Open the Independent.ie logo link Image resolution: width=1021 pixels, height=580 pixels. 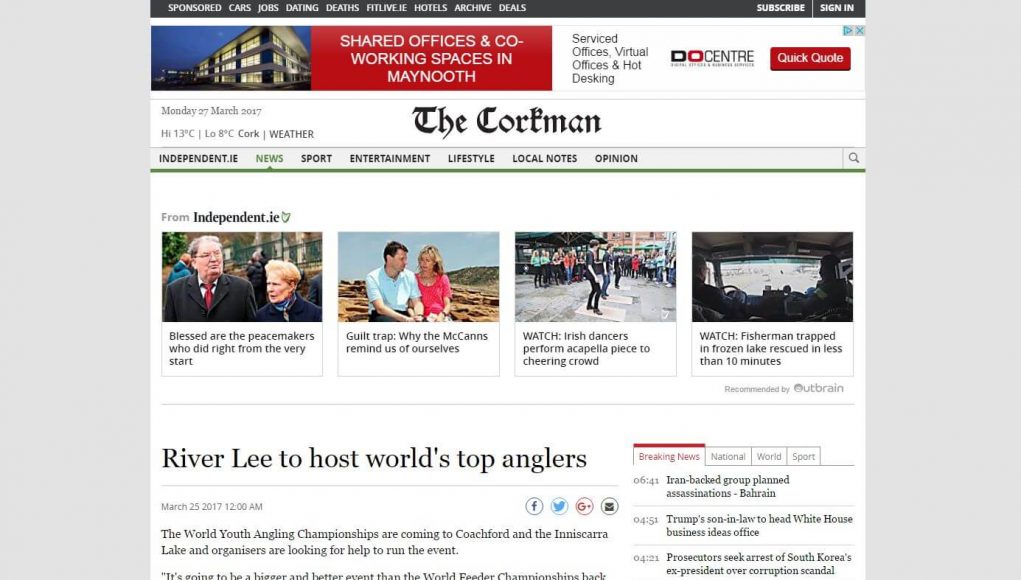tap(242, 217)
